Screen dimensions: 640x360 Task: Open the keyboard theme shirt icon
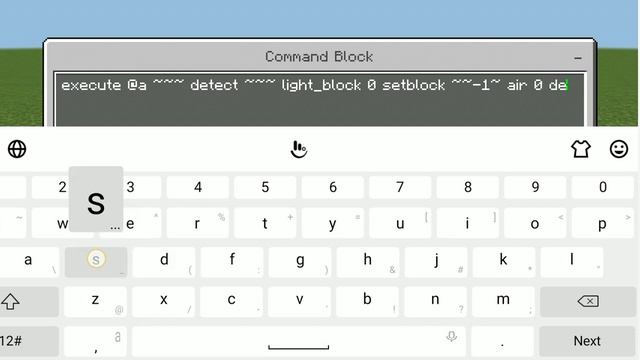(x=581, y=149)
